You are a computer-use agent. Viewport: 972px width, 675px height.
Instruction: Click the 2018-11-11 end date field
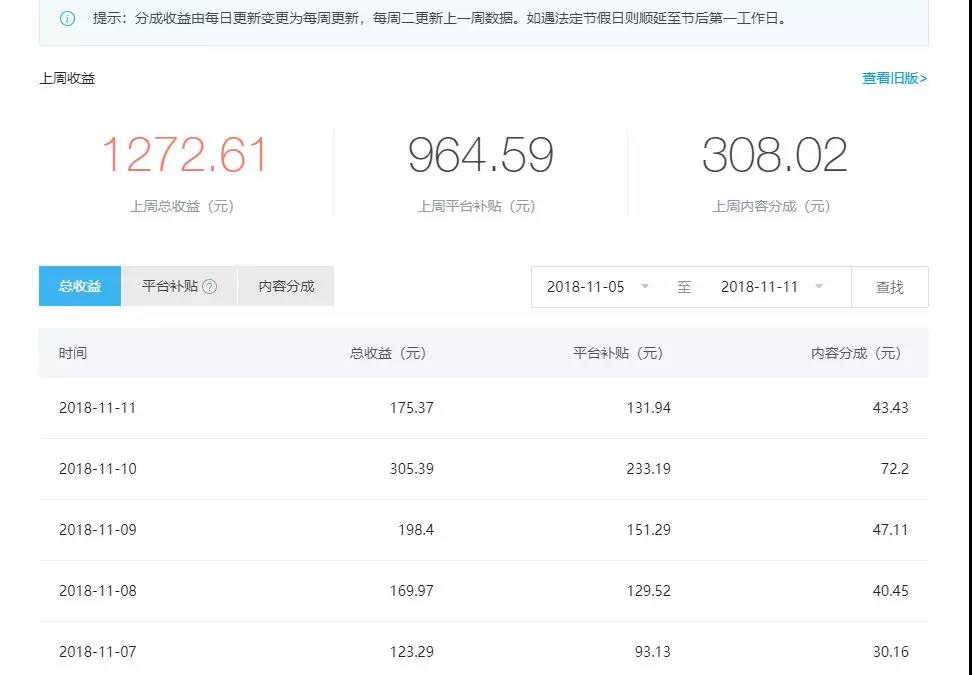coord(759,287)
